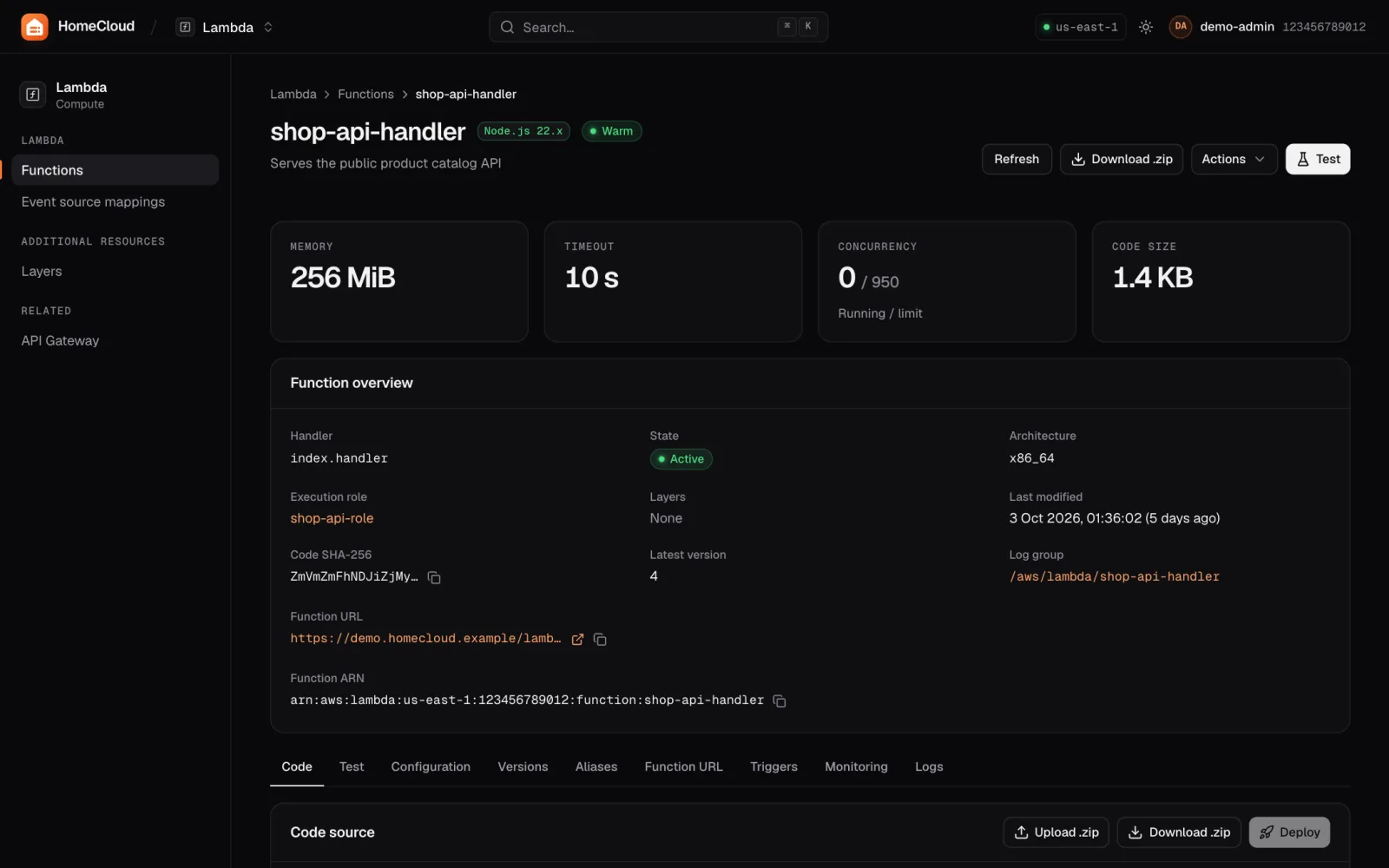Click the Test button with flask icon
The width and height of the screenshot is (1389, 868).
point(1318,159)
